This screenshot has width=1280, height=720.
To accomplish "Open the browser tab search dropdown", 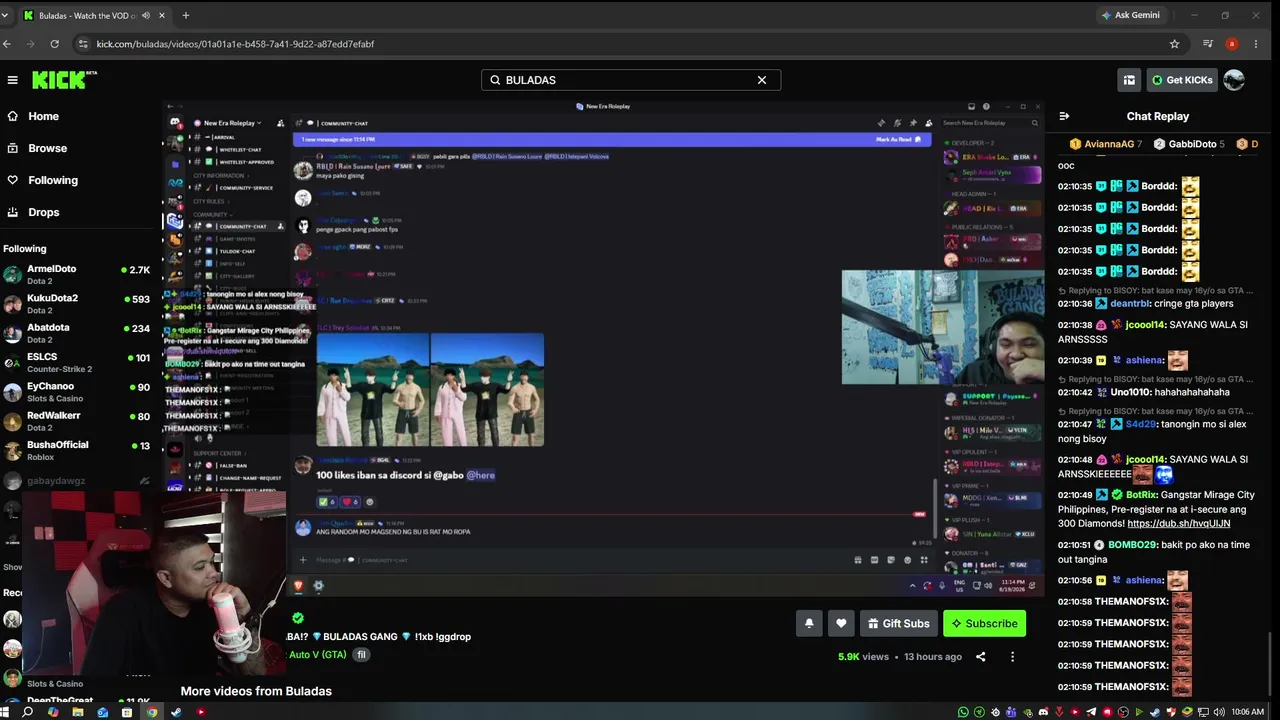I will click(x=5, y=15).
